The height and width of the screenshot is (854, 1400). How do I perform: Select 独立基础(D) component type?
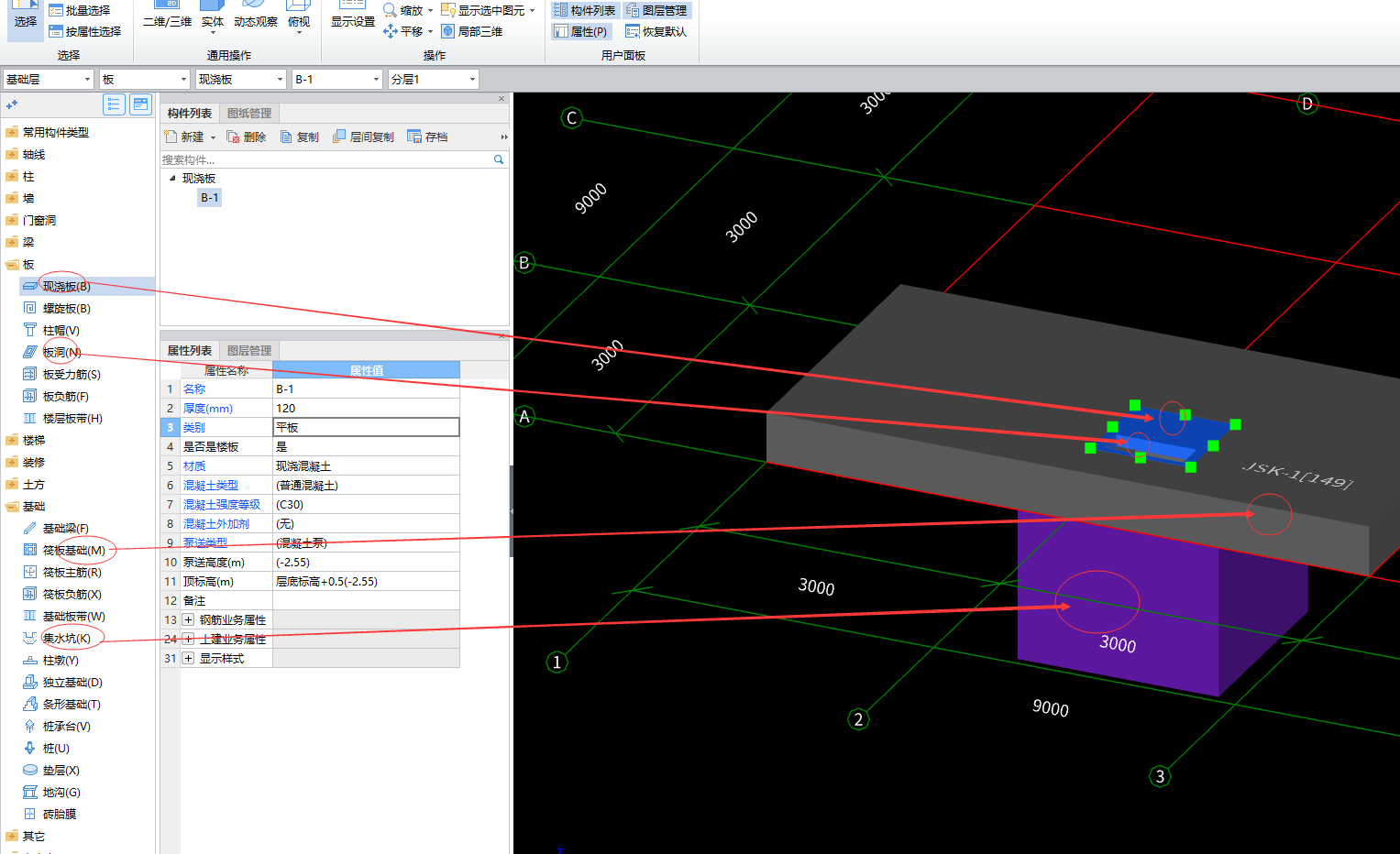click(72, 683)
